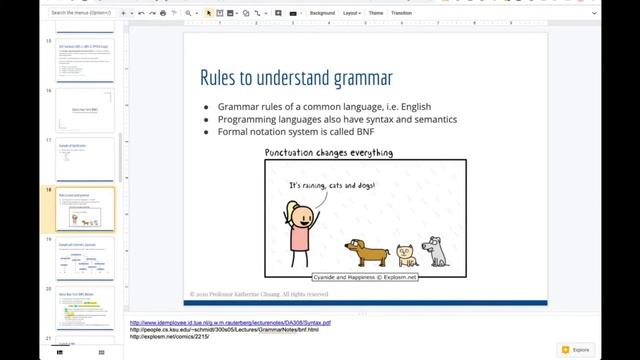Click the slide panel vertical scrollbar
Image resolution: width=640 pixels, height=360 pixels.
point(120,158)
